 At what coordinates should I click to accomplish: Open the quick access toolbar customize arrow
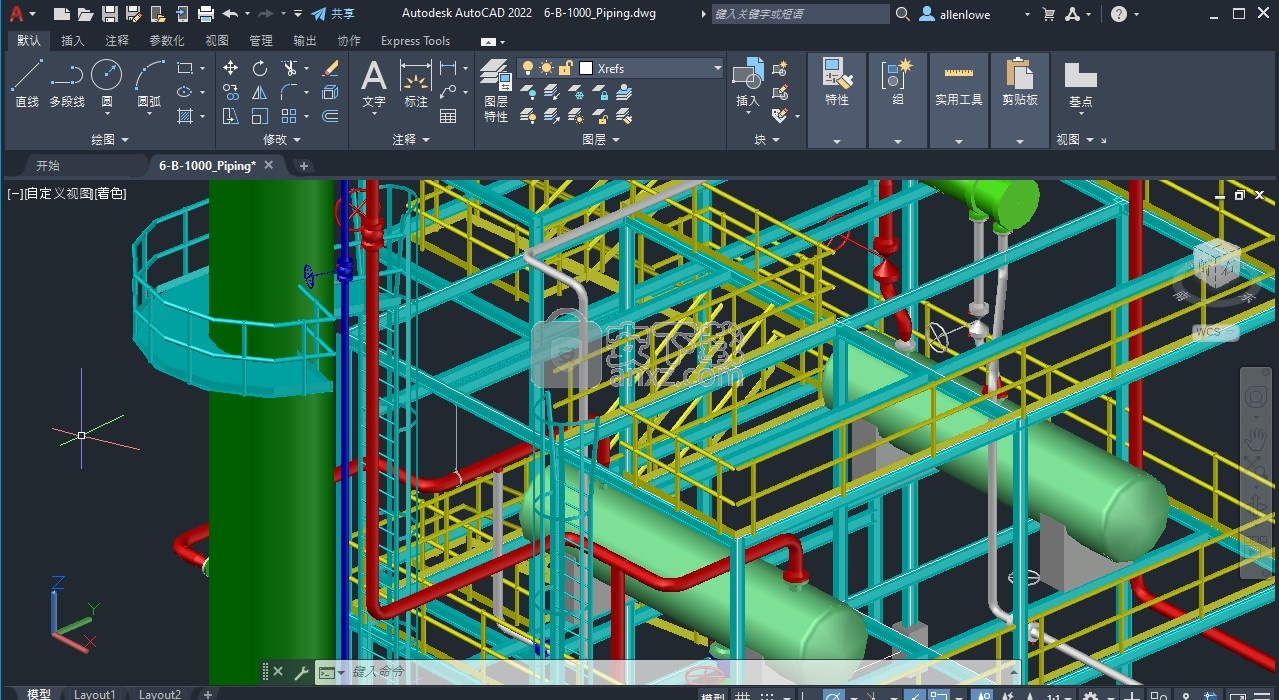(298, 14)
